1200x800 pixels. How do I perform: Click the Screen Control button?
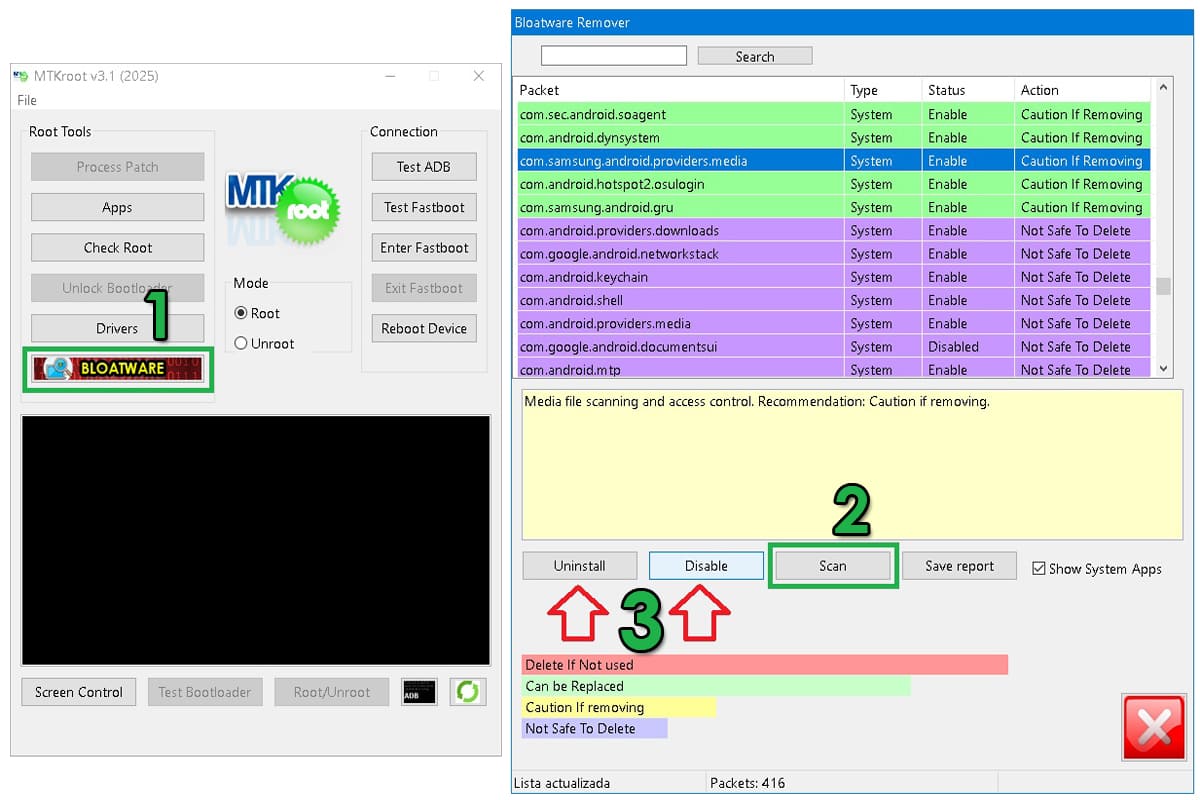click(79, 692)
